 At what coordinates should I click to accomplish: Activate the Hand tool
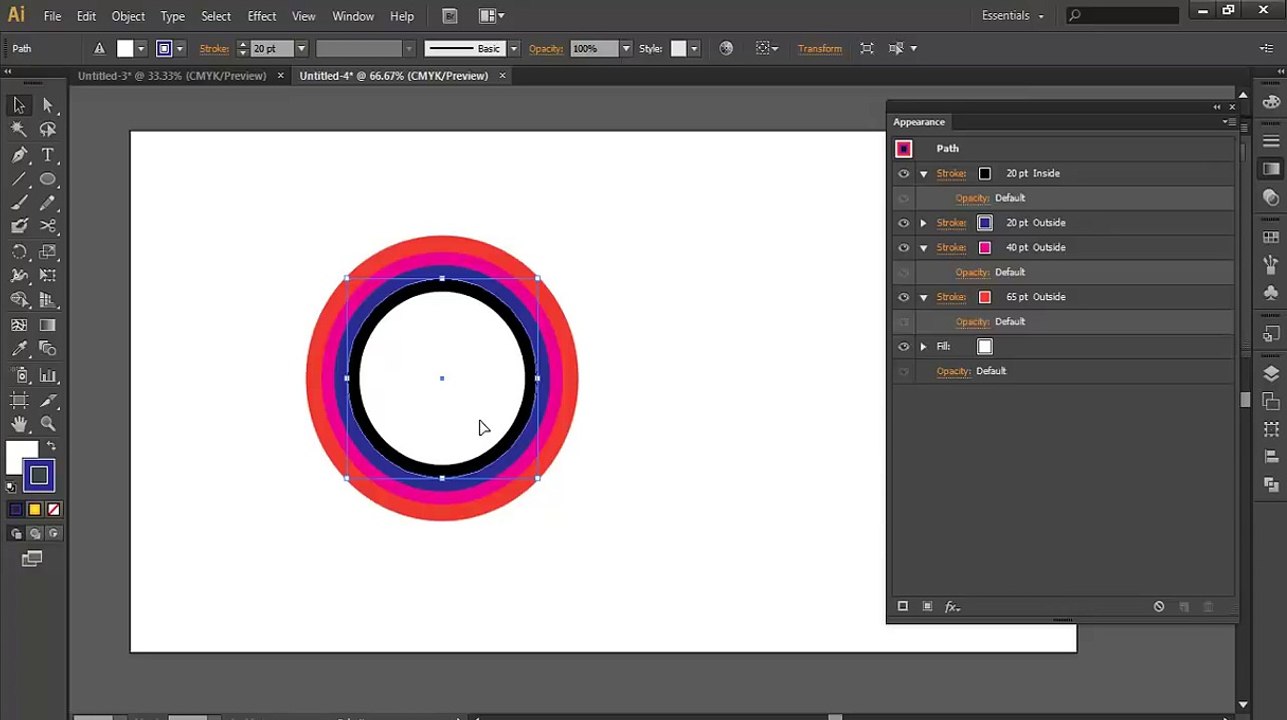click(19, 424)
